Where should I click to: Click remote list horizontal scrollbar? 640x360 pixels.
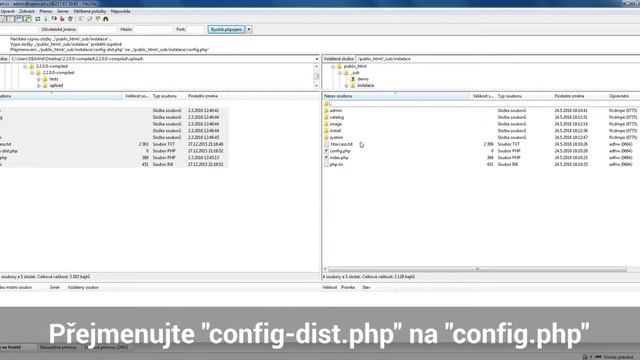pos(477,269)
